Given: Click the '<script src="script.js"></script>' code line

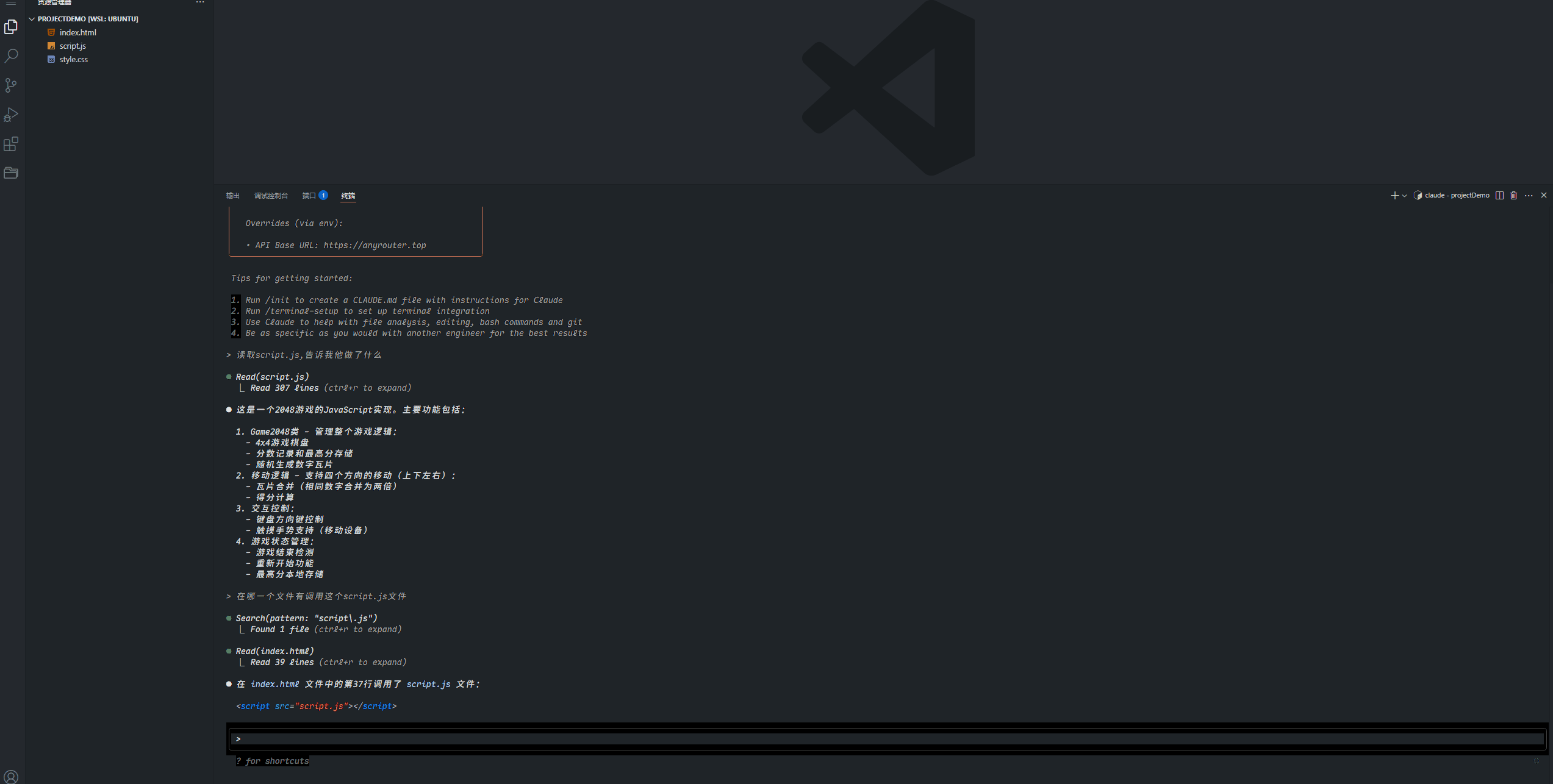Looking at the screenshot, I should [317, 706].
